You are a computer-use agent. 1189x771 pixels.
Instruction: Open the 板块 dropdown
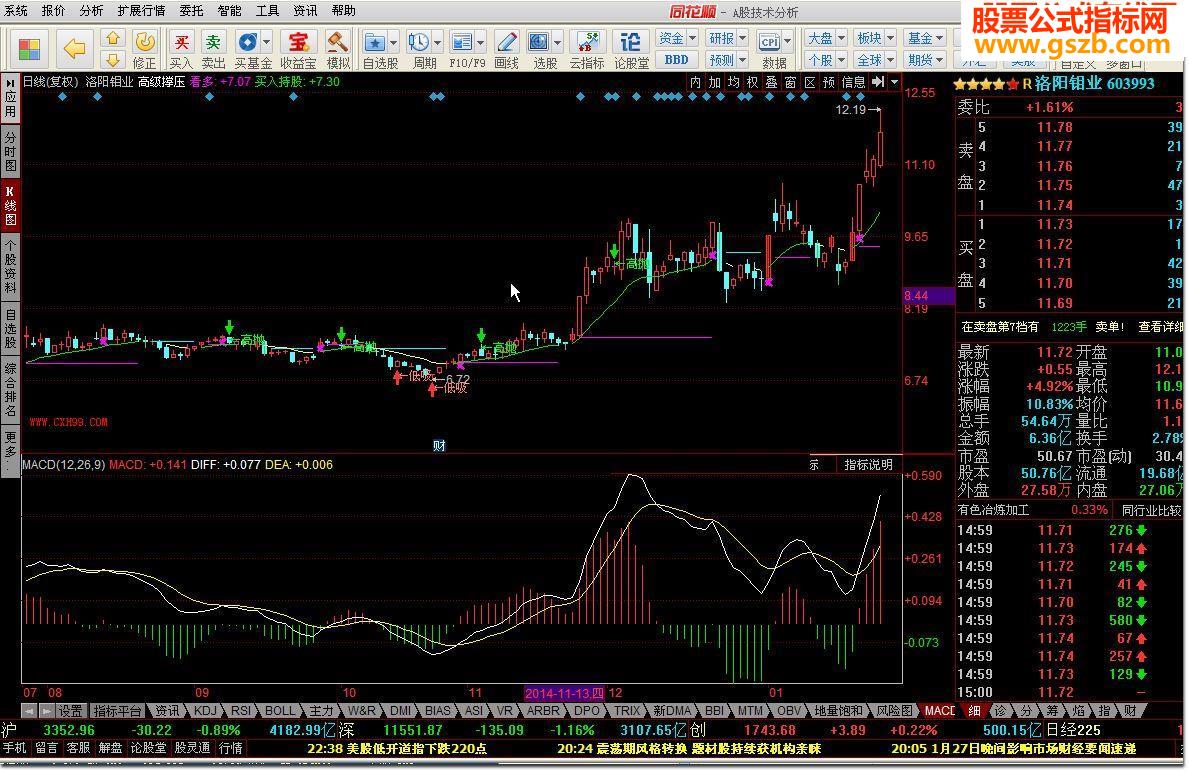(x=875, y=38)
